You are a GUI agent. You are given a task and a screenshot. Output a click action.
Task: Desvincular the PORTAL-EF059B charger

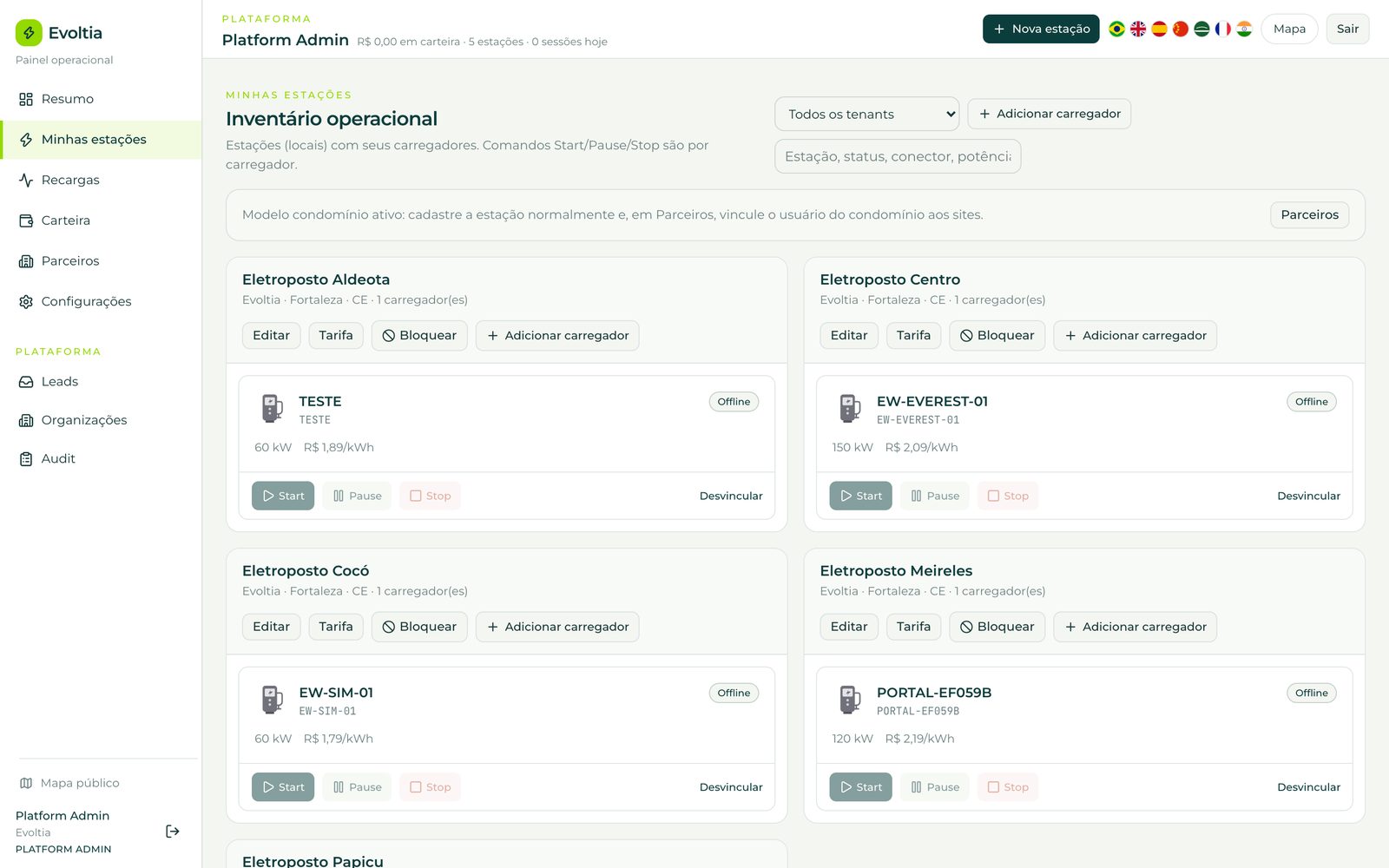click(x=1308, y=787)
